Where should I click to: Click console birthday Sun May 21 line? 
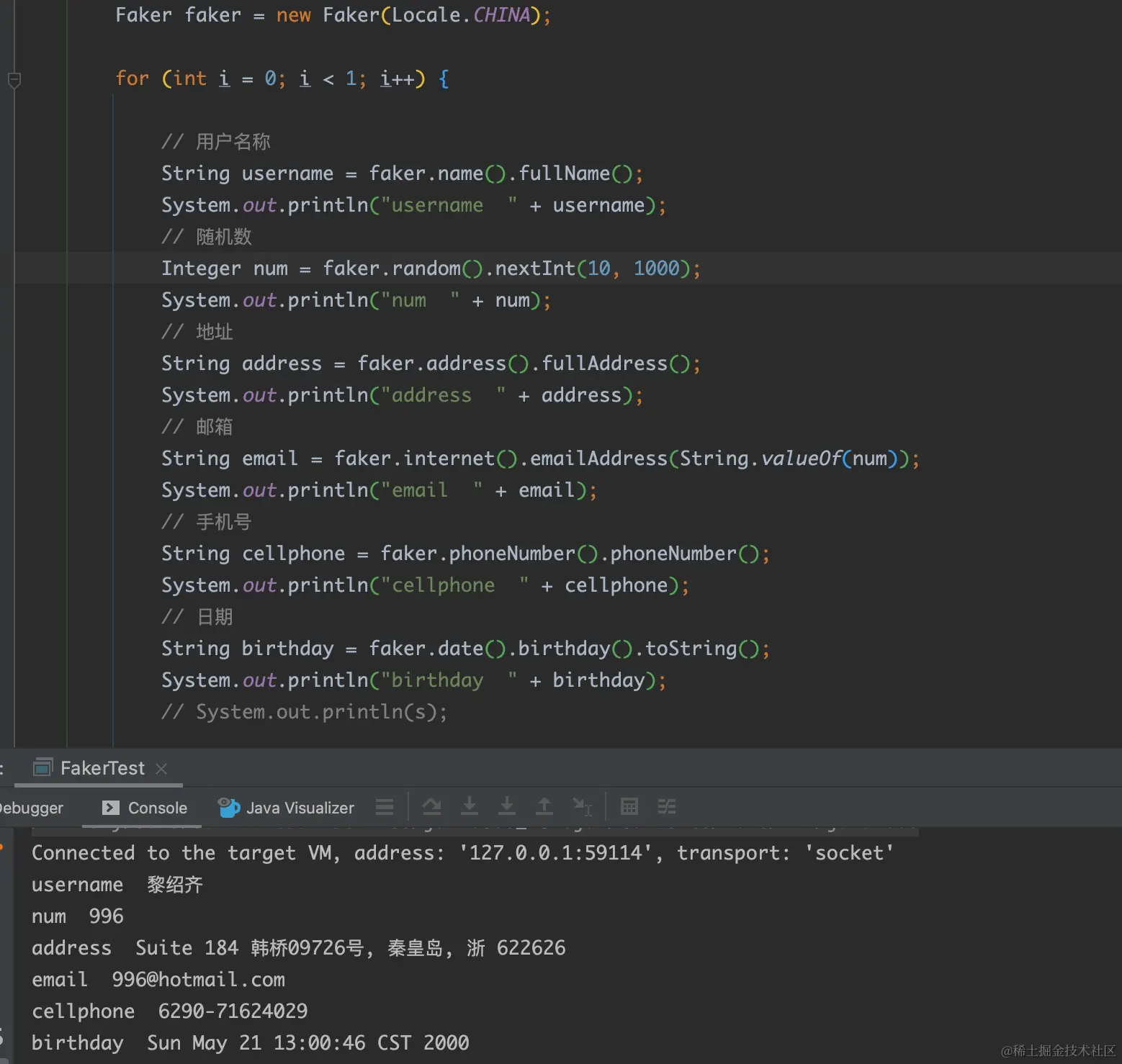coord(251,1043)
